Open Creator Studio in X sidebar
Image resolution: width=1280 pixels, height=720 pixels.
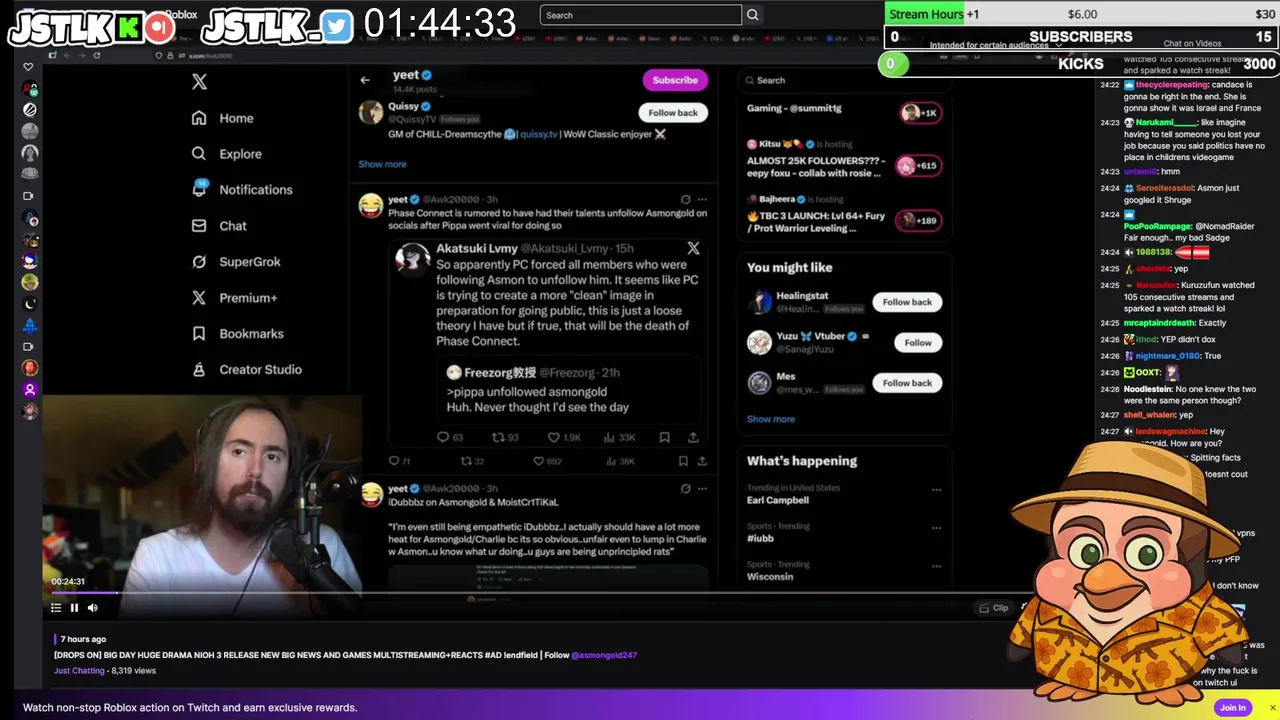click(246, 370)
